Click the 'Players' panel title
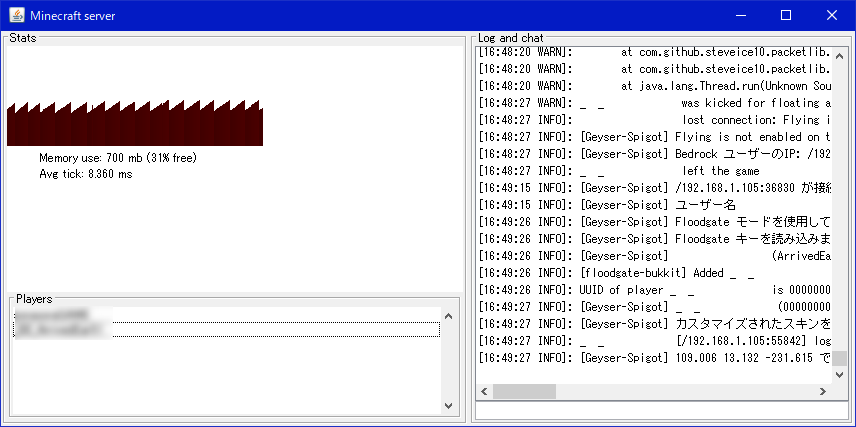856x427 pixels. pos(34,299)
